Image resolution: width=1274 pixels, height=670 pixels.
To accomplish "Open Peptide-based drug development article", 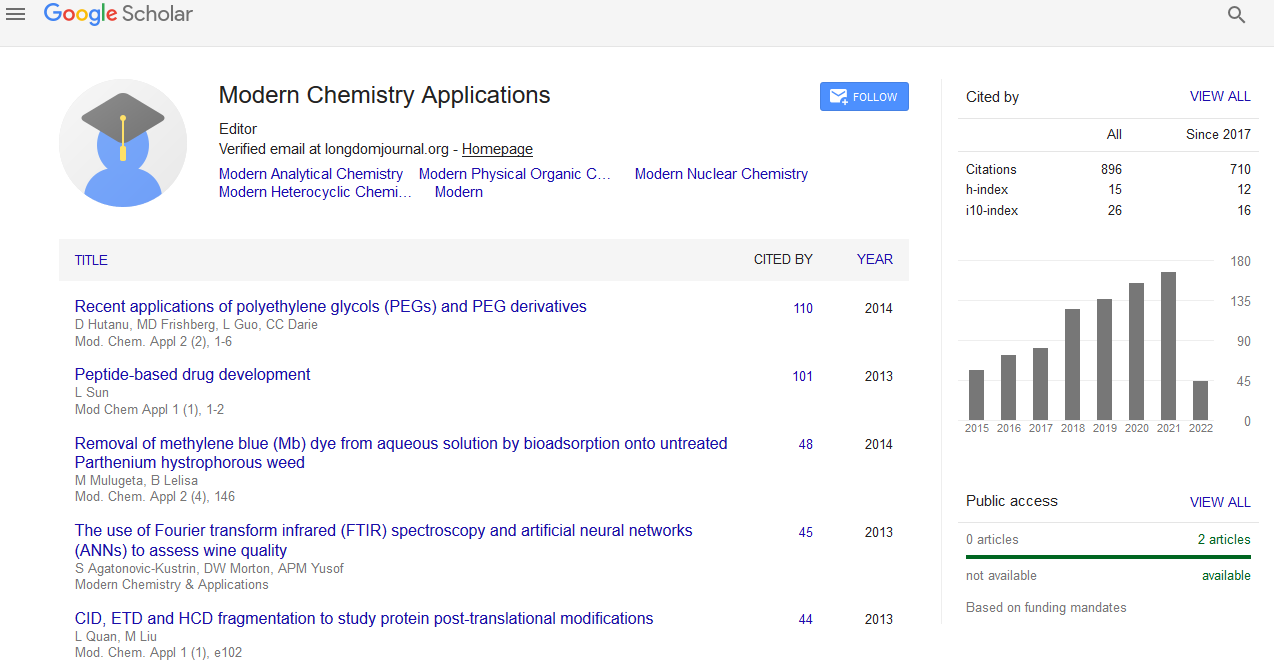I will point(193,375).
